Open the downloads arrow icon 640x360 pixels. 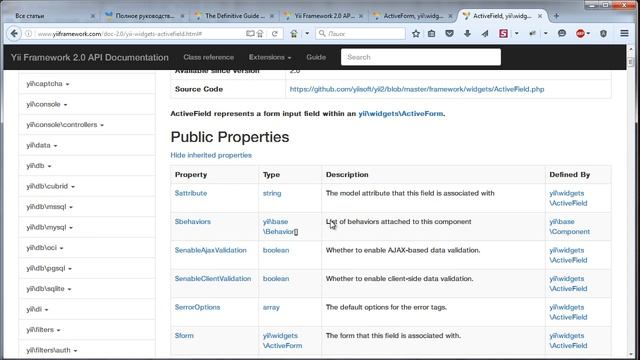pos(467,34)
